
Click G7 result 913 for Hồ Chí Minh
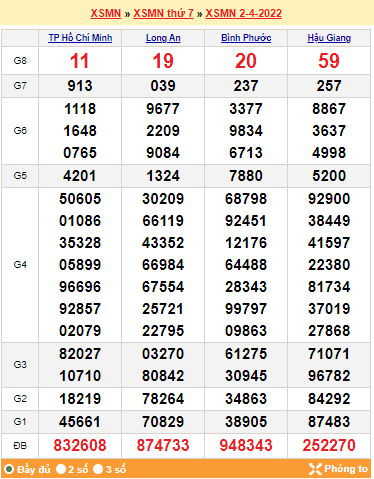80,86
